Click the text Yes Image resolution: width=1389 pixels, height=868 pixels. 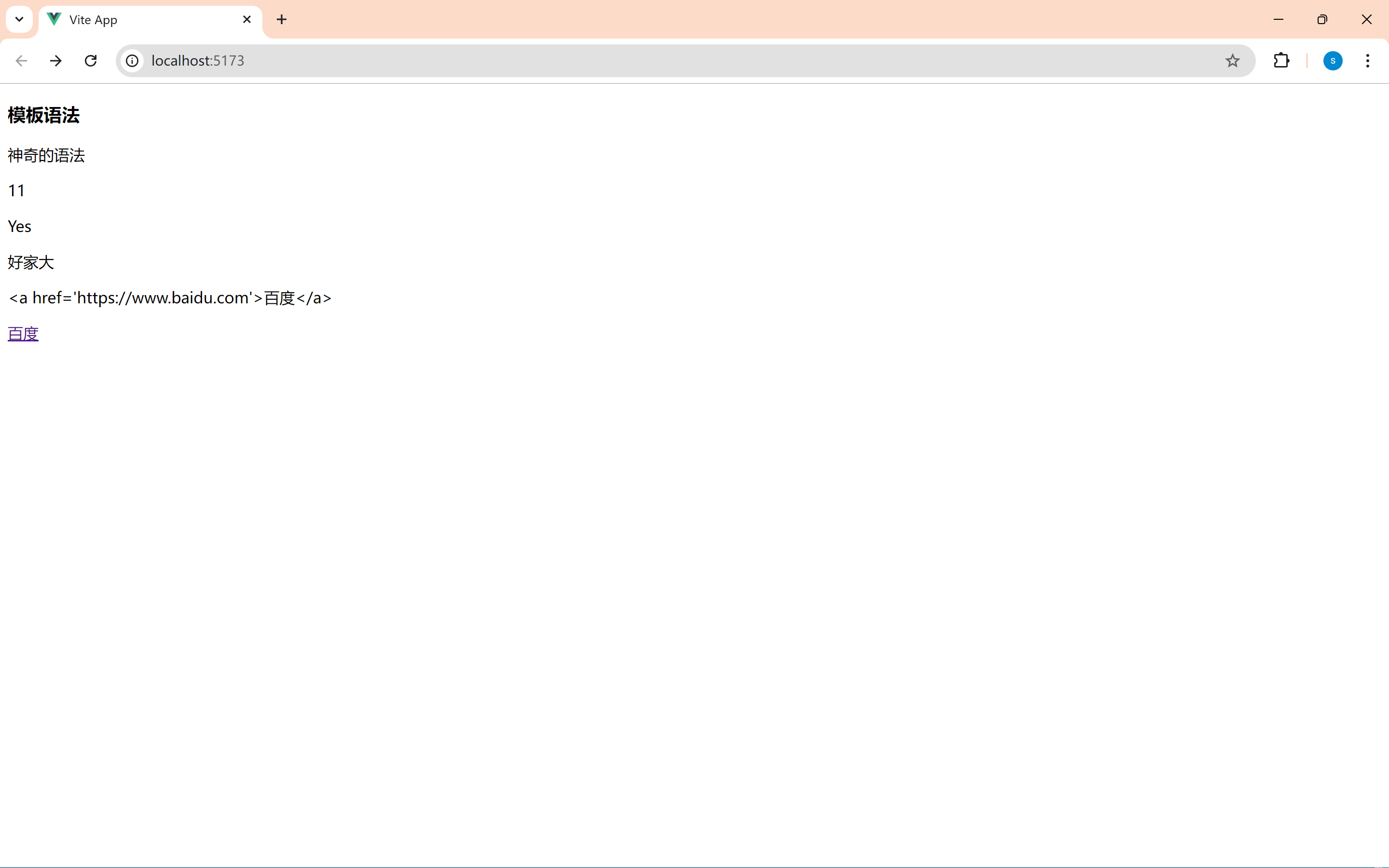[x=19, y=227]
